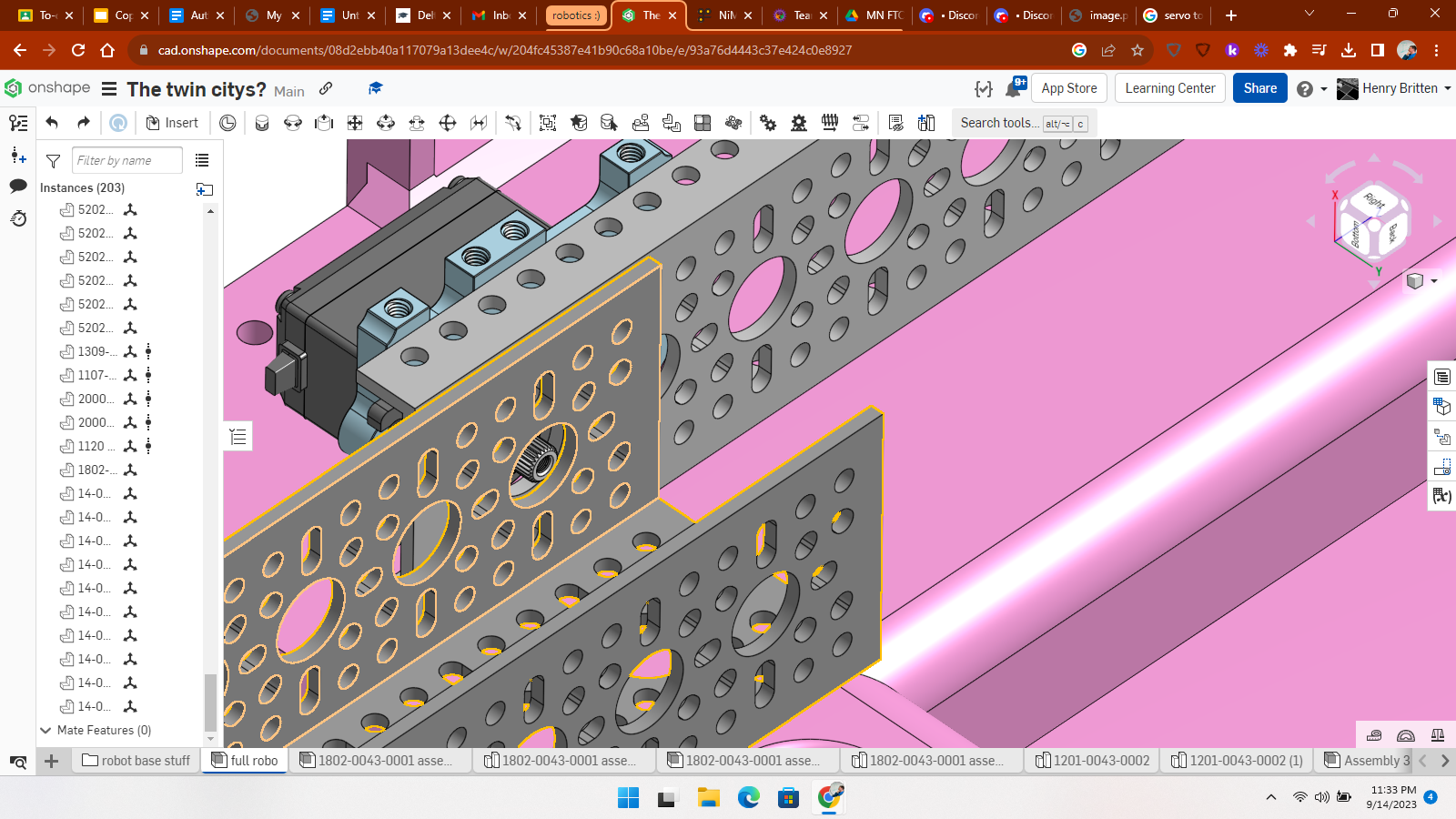Screen dimensions: 1456x819
Task: Open the 1201-0043-0002 tab
Action: [1093, 761]
